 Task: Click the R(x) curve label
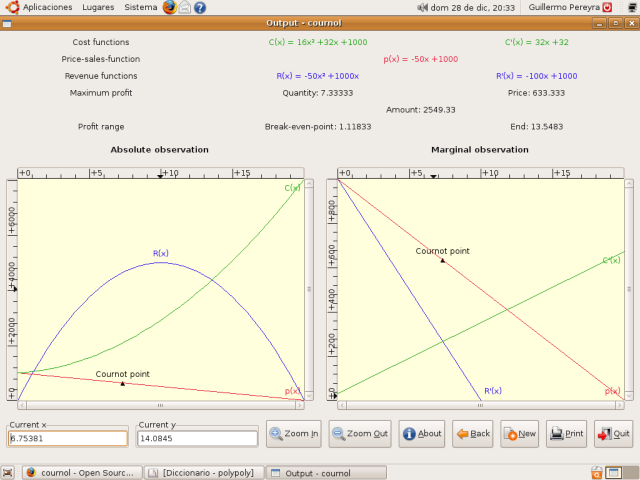161,253
